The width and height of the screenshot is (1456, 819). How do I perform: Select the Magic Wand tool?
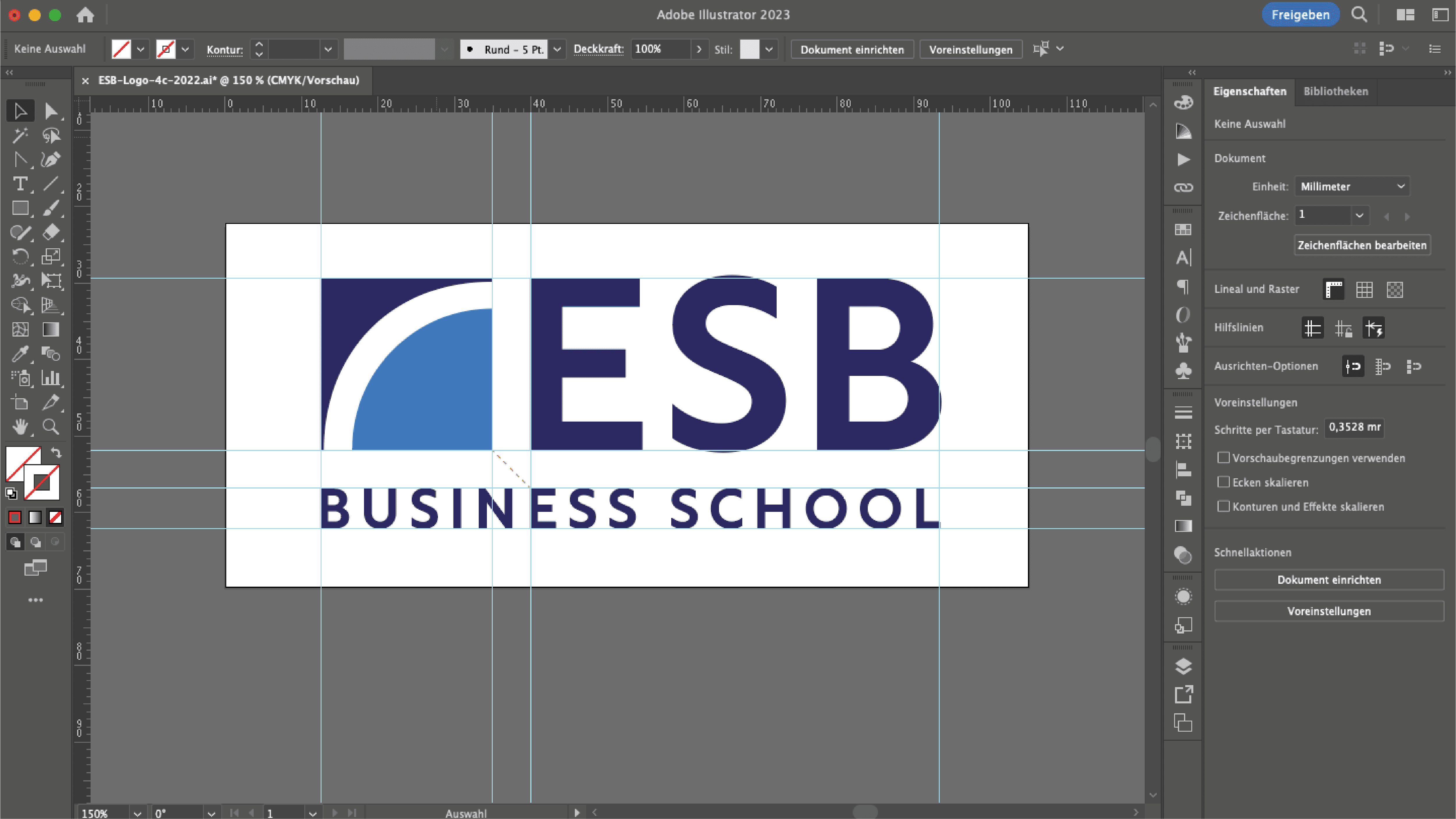coord(20,135)
